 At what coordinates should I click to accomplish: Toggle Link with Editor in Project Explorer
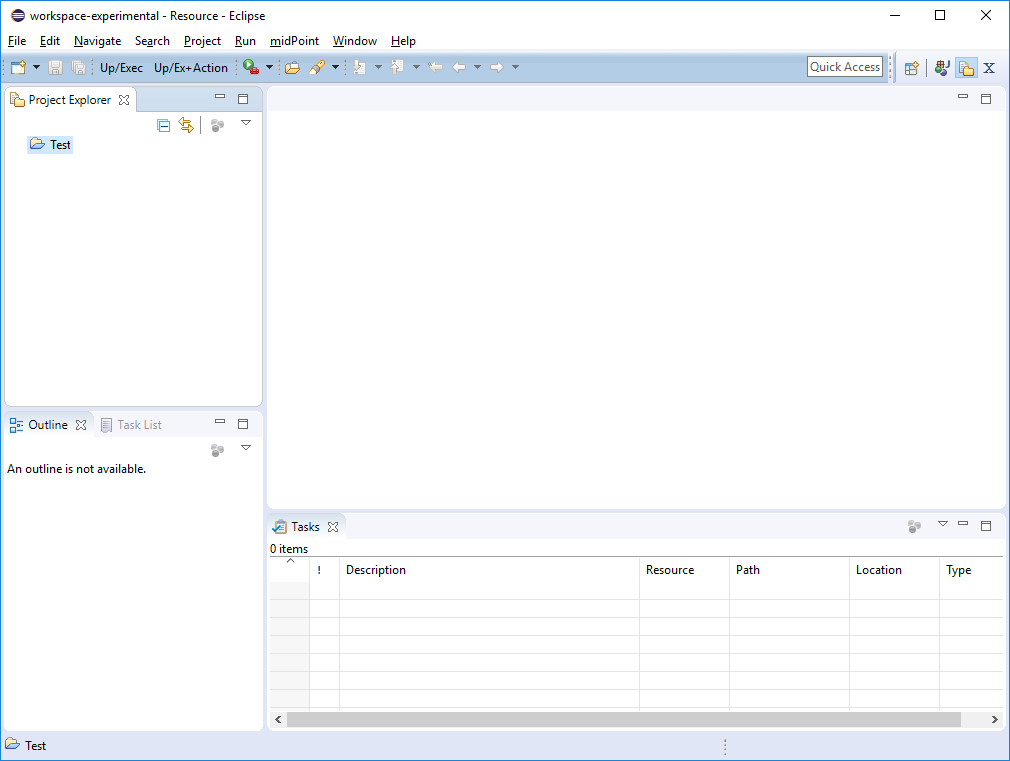(x=186, y=125)
